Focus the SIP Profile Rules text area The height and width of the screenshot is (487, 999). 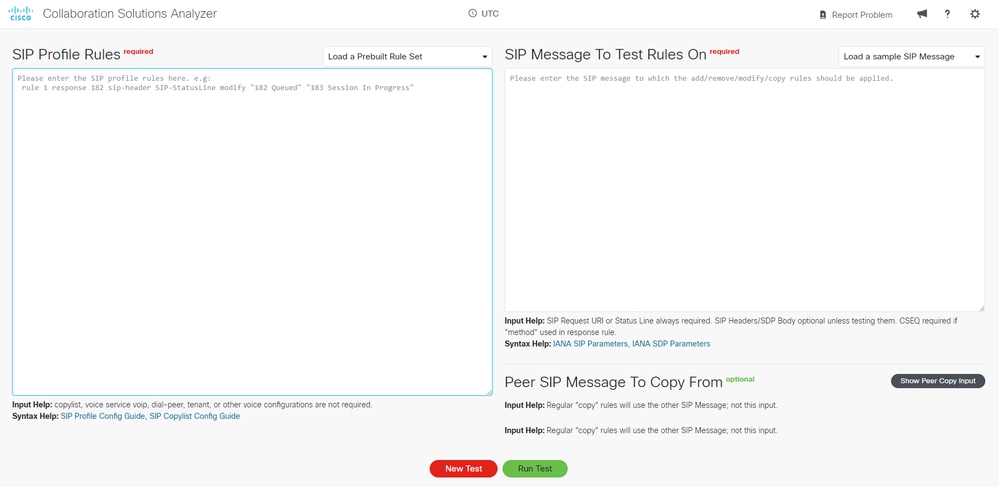click(x=252, y=232)
